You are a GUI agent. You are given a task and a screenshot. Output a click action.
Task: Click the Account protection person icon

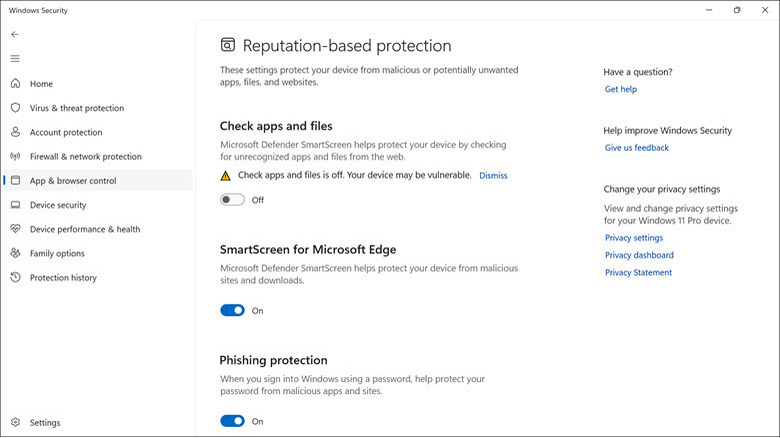16,132
